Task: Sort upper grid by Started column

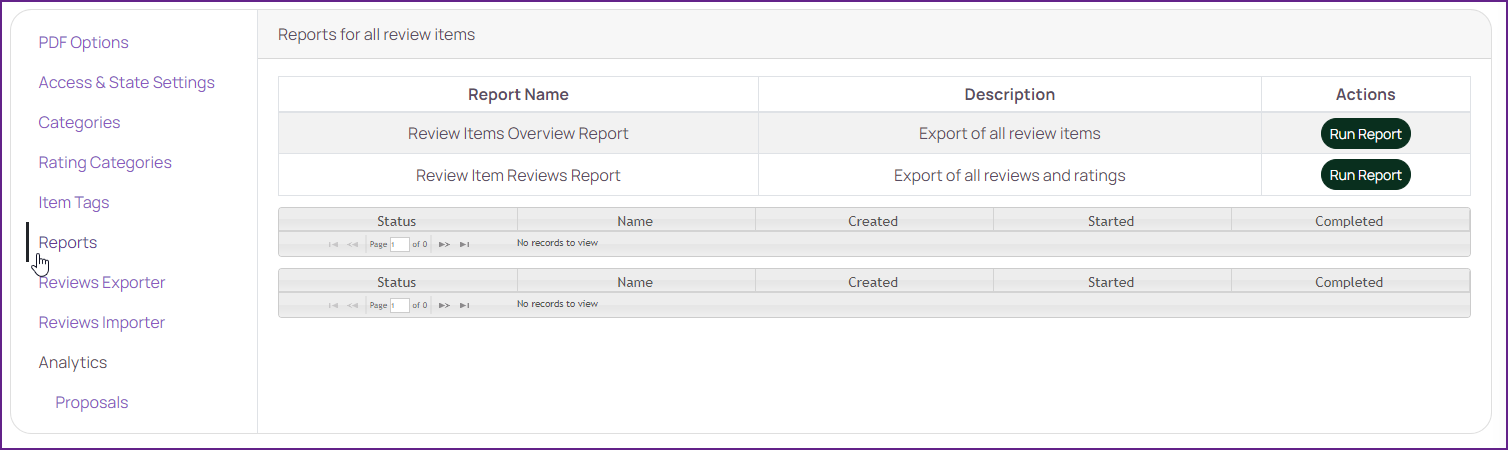Action: [1111, 221]
